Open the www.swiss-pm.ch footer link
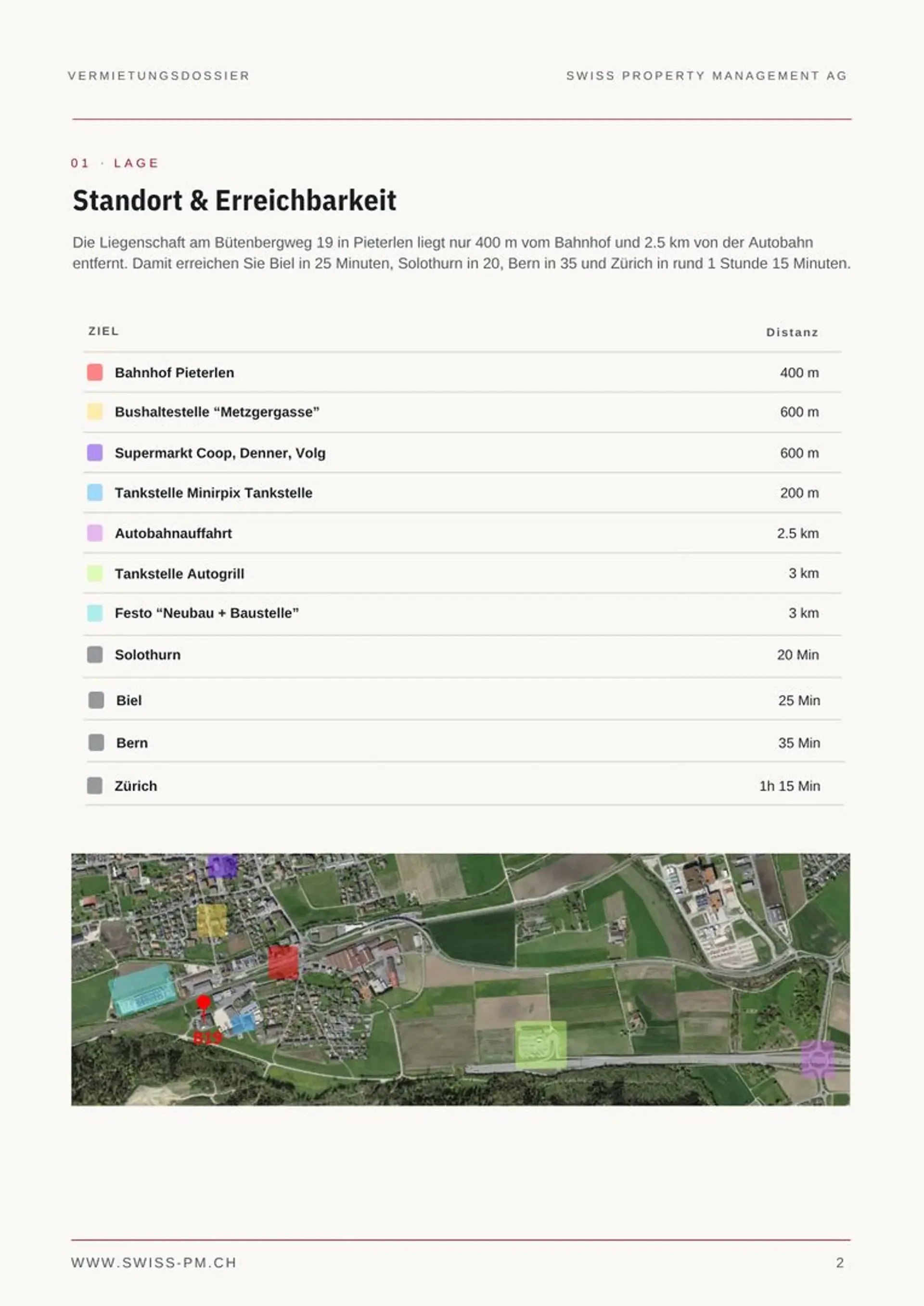This screenshot has width=924, height=1306. (x=154, y=1263)
